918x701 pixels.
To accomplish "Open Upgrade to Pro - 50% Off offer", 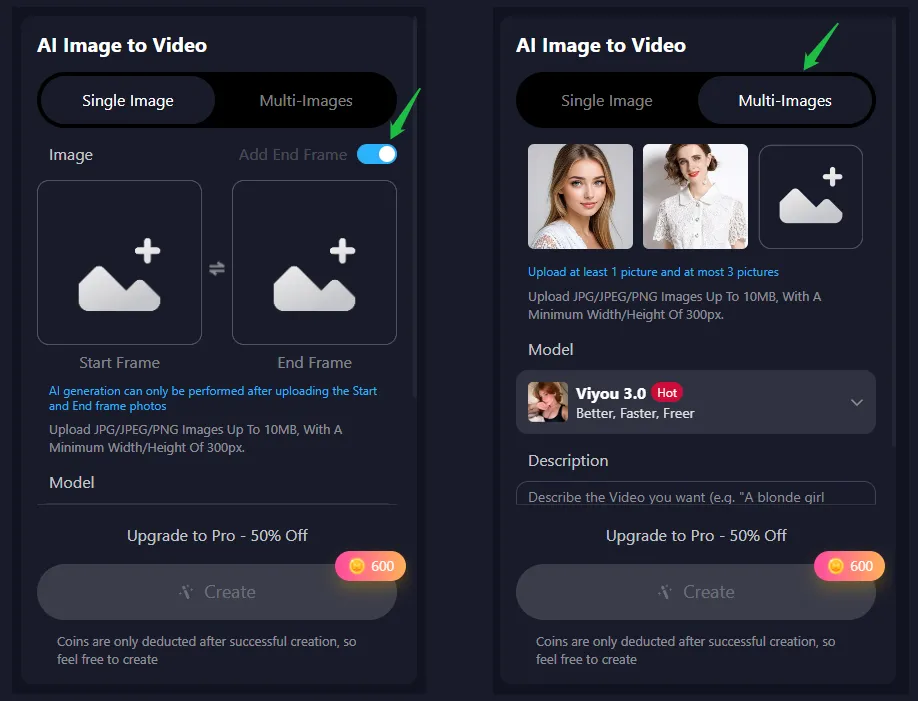I will point(217,535).
